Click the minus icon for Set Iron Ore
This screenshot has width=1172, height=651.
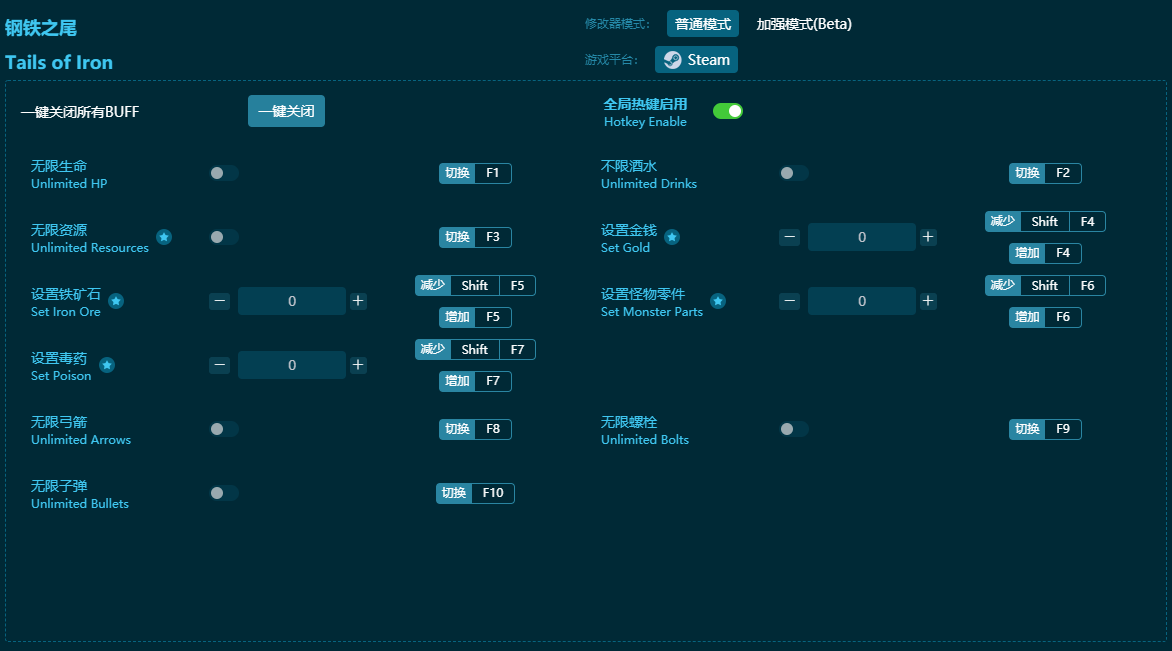coord(220,301)
